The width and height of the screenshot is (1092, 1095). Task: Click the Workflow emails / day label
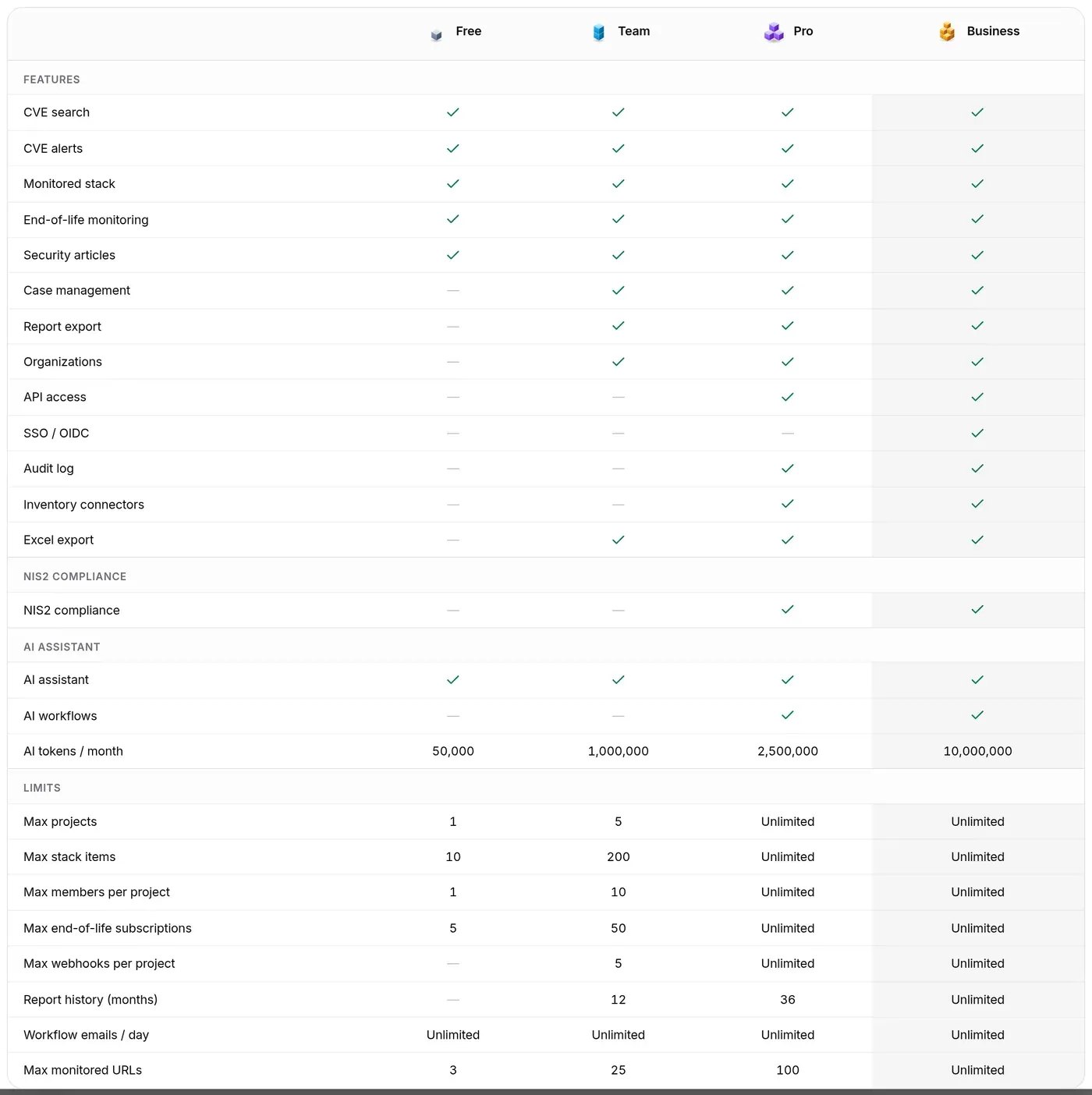[86, 1035]
